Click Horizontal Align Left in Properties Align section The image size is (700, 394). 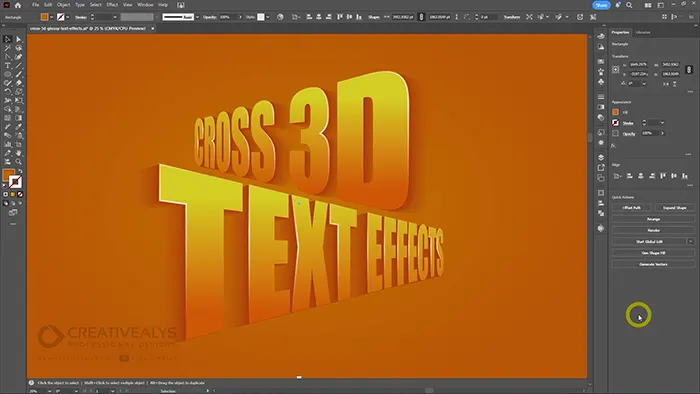pos(630,176)
